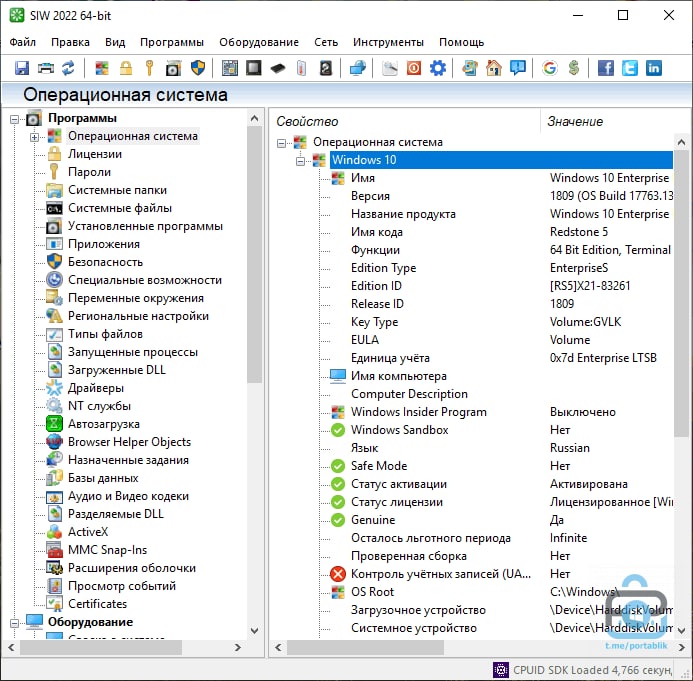Select Драйверы tree item
The image size is (693, 681).
tap(95, 388)
